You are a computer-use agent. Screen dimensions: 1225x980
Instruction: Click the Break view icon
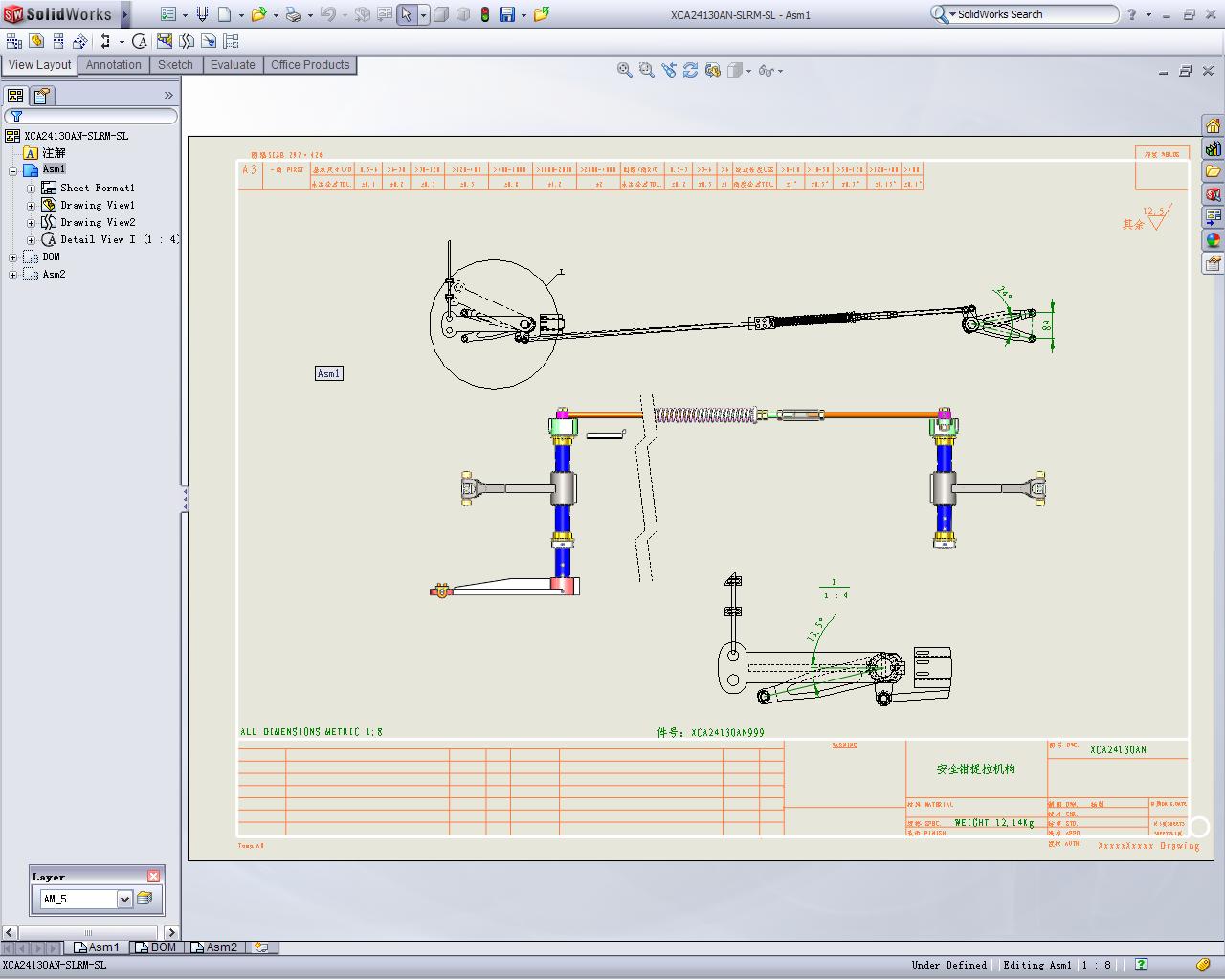(x=187, y=41)
